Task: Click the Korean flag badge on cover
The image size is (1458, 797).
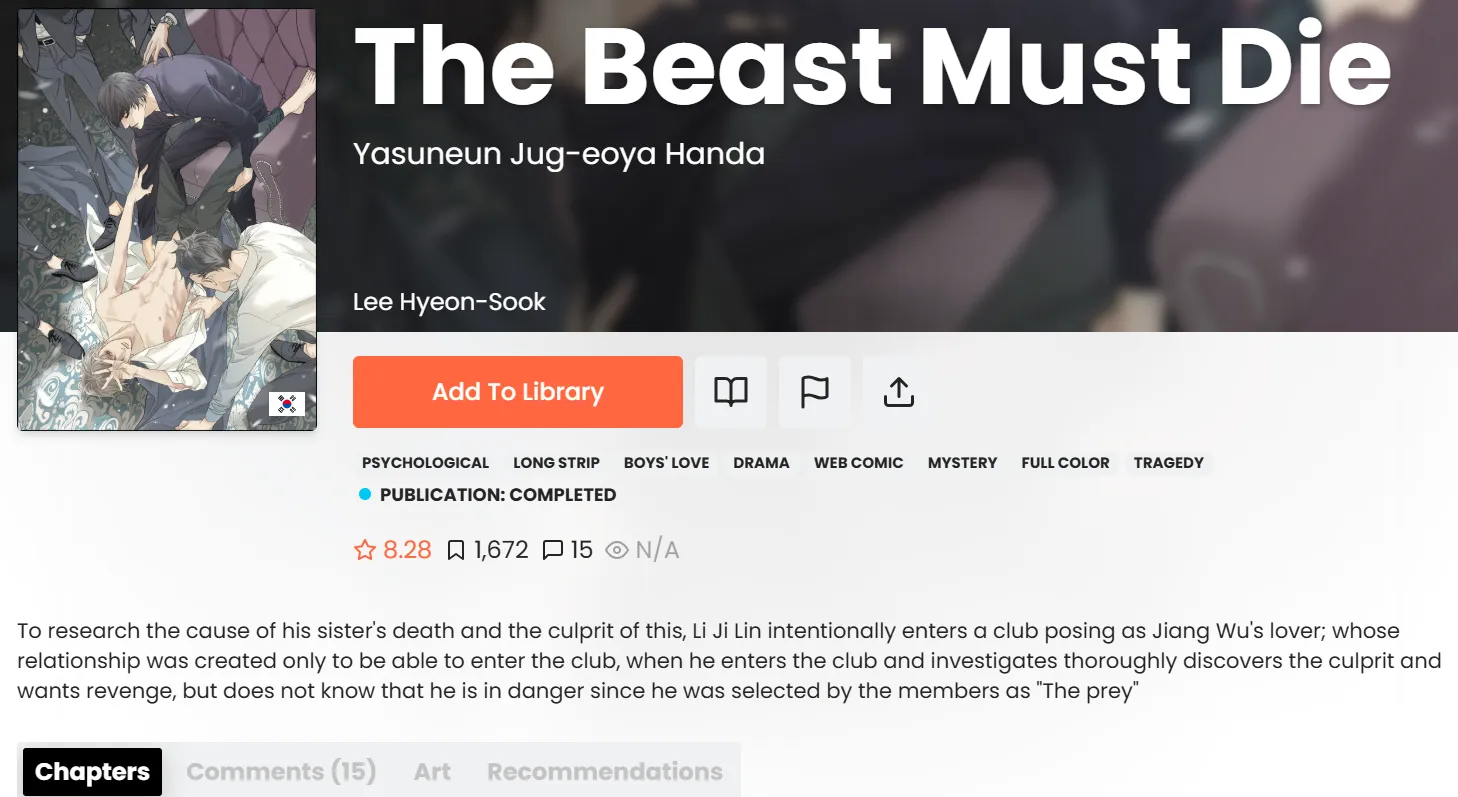Action: point(287,404)
